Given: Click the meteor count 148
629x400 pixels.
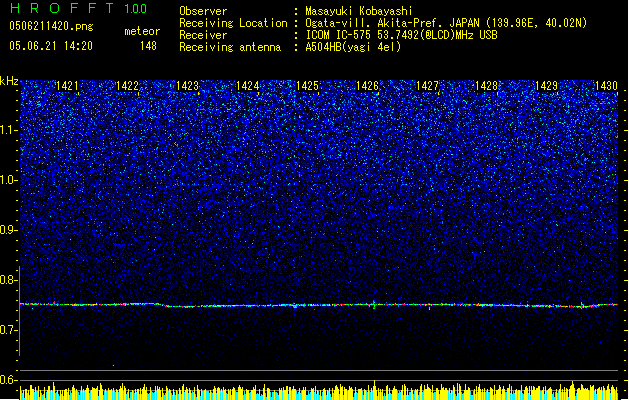Looking at the screenshot, I should coord(148,46).
